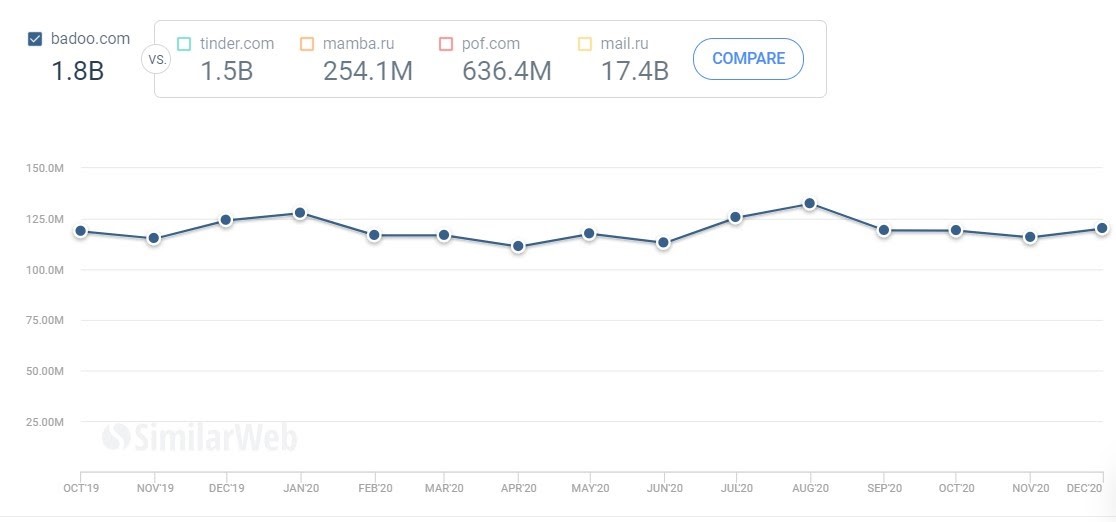The height and width of the screenshot is (522, 1116).
Task: Click the DEC'19 chart point
Action: click(x=226, y=219)
